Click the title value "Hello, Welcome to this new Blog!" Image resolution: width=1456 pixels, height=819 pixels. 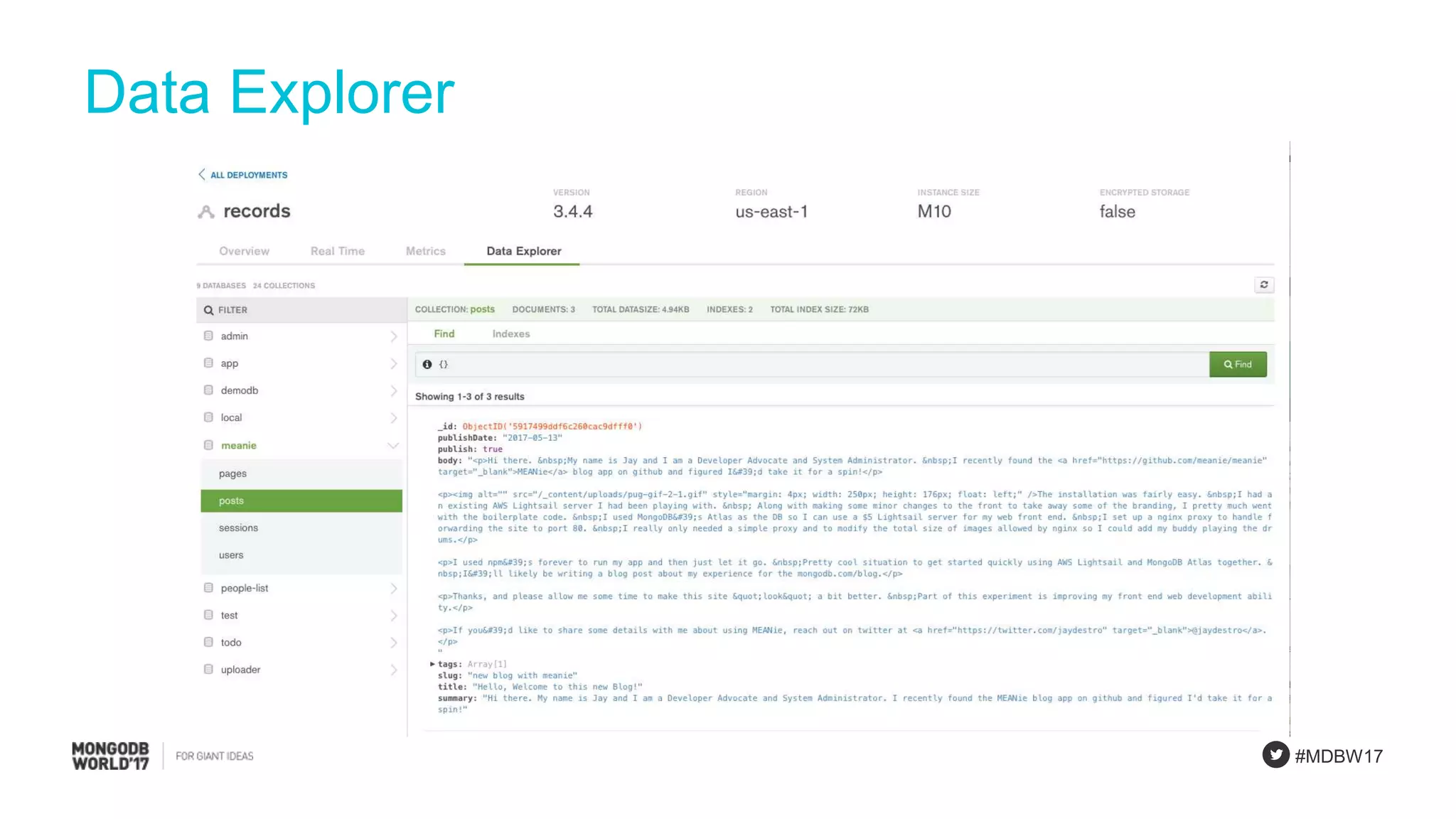[557, 687]
